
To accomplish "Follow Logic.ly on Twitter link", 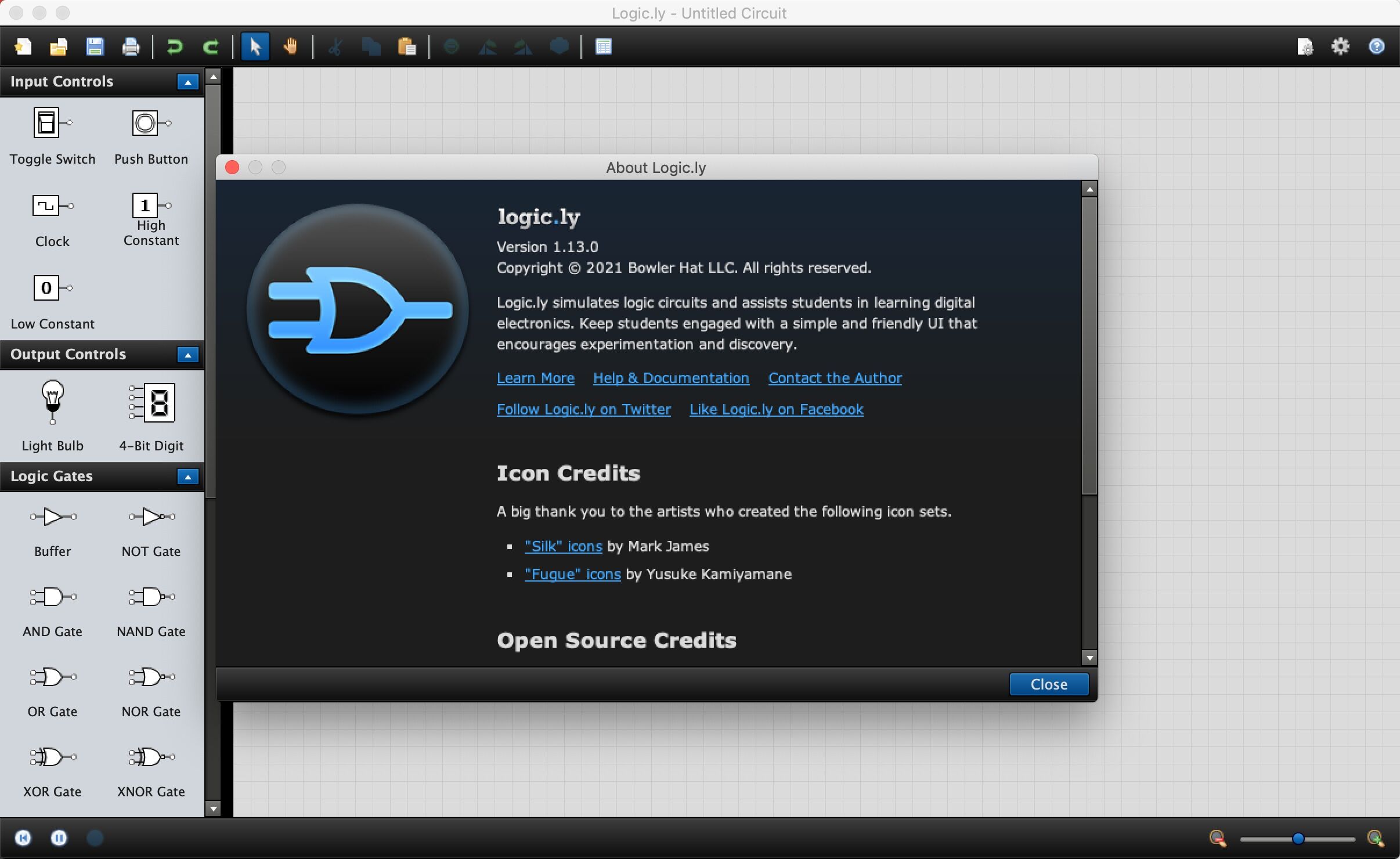I will [x=583, y=409].
